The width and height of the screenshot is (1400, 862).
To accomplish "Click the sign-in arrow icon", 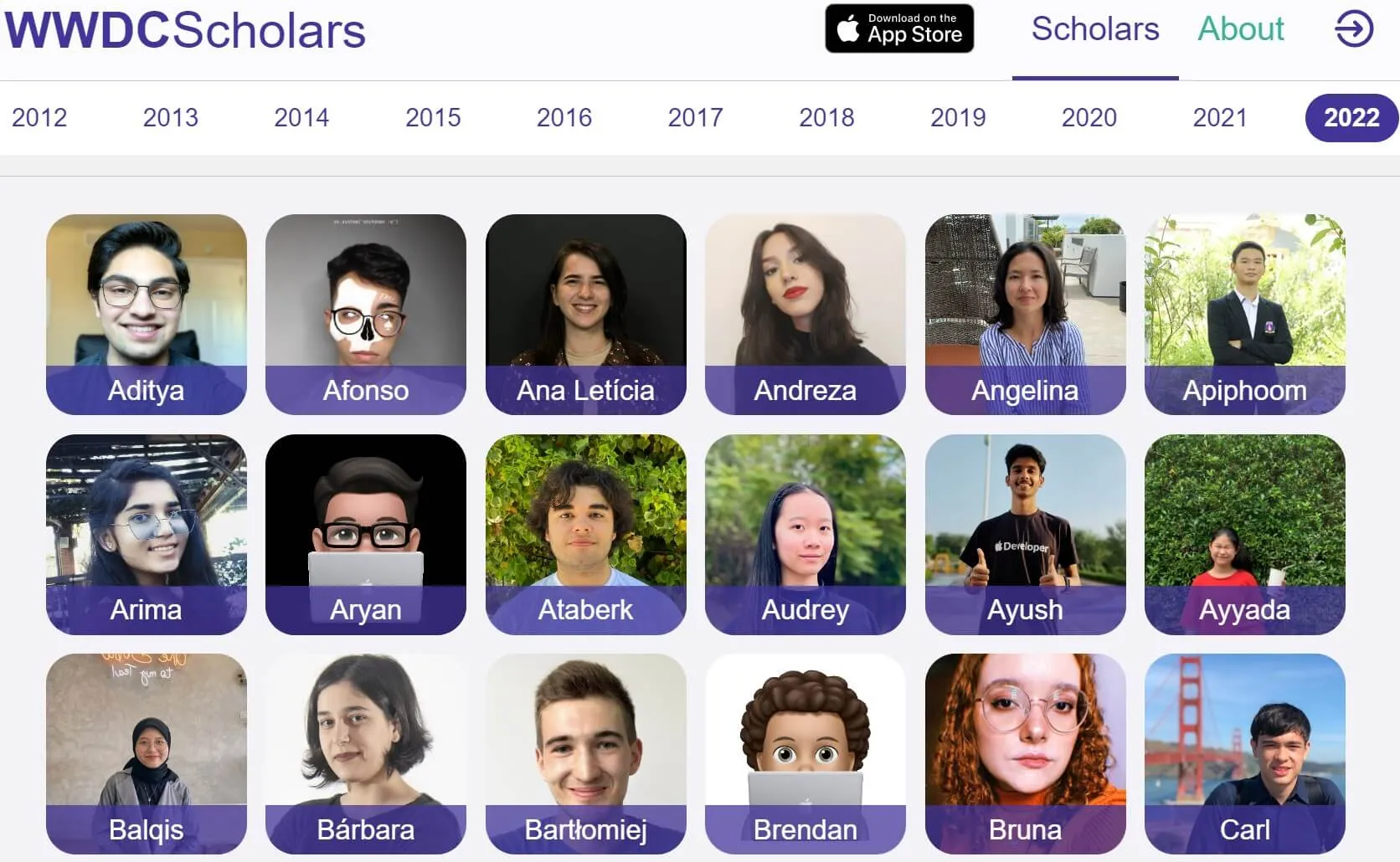I will (1353, 29).
